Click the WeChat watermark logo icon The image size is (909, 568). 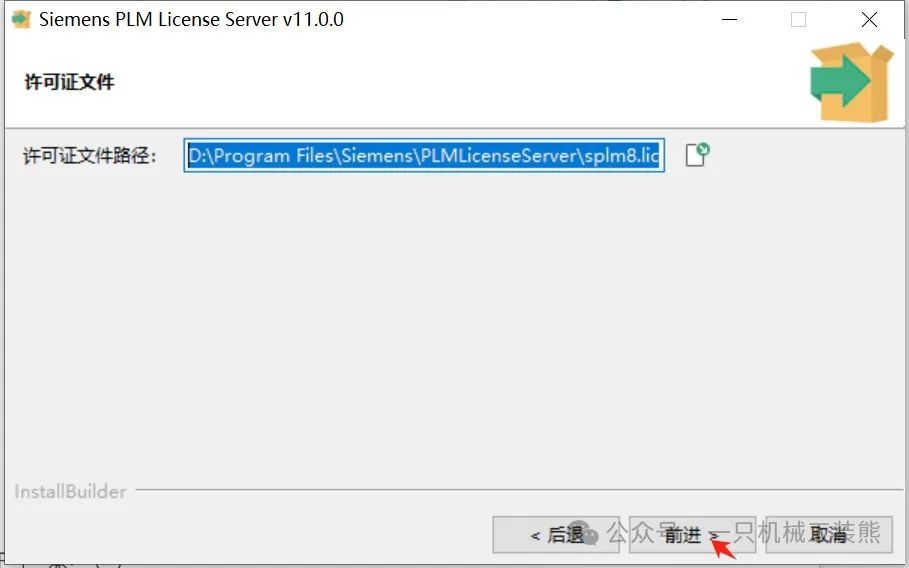(584, 533)
